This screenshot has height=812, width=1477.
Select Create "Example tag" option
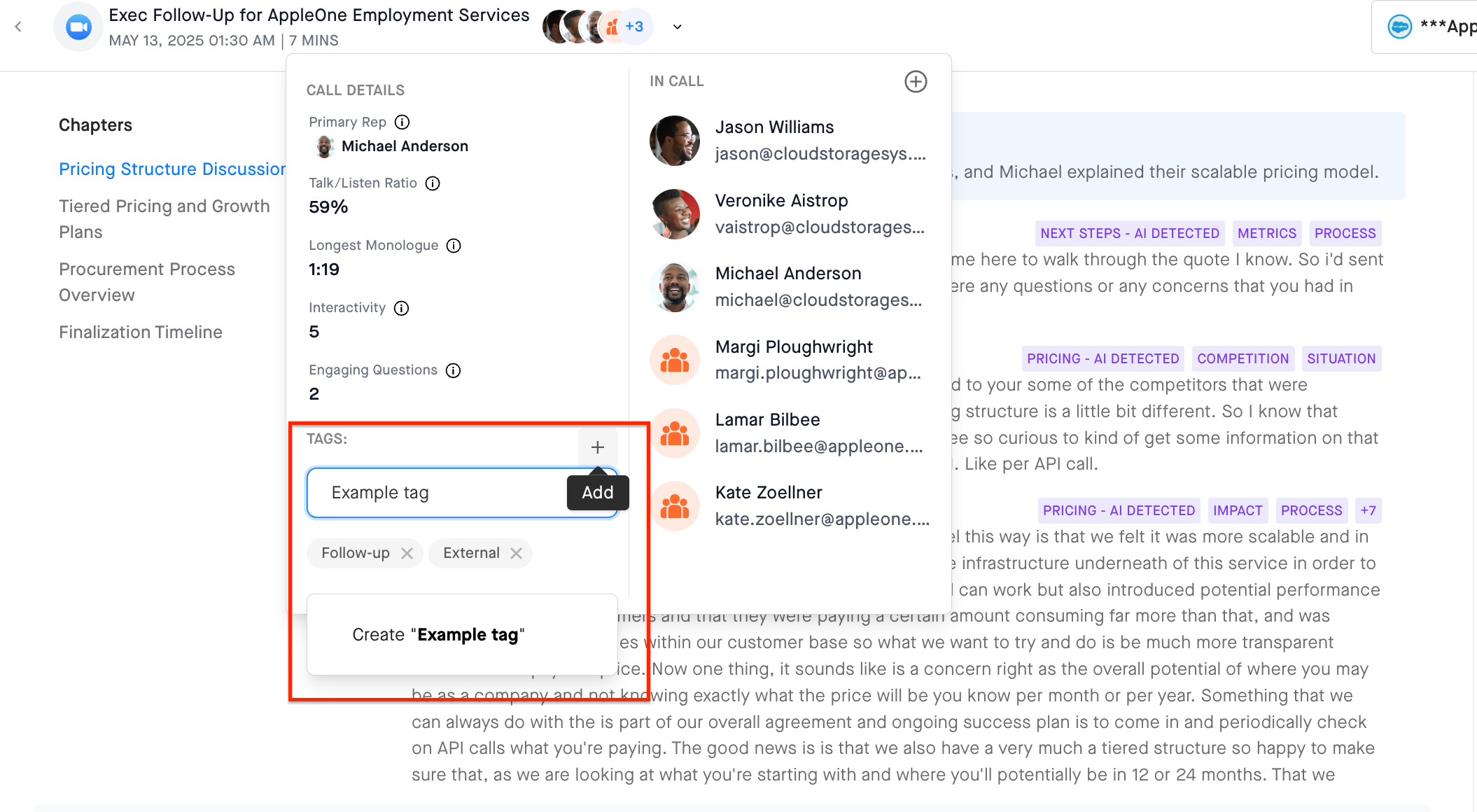462,635
